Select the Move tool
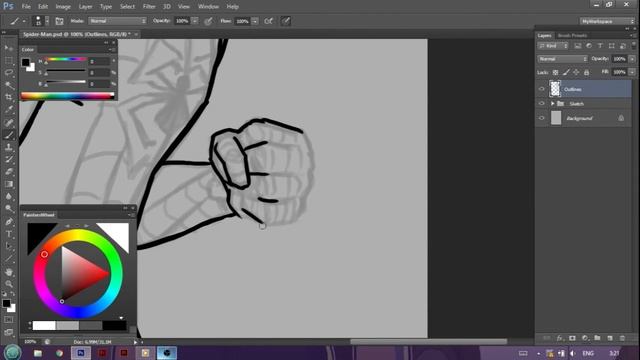 (x=9, y=49)
